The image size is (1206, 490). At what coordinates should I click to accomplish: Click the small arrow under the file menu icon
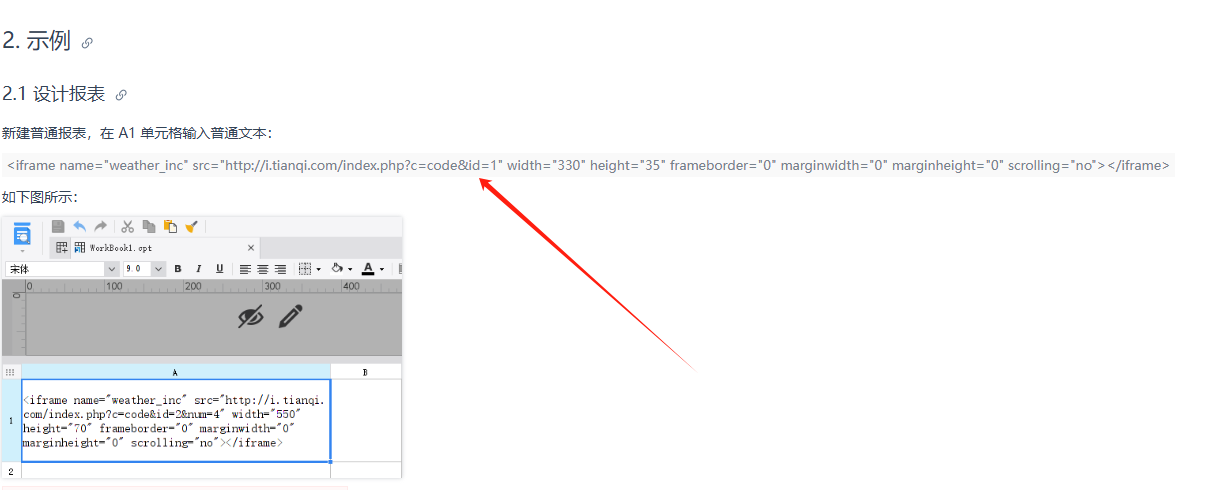tap(22, 250)
